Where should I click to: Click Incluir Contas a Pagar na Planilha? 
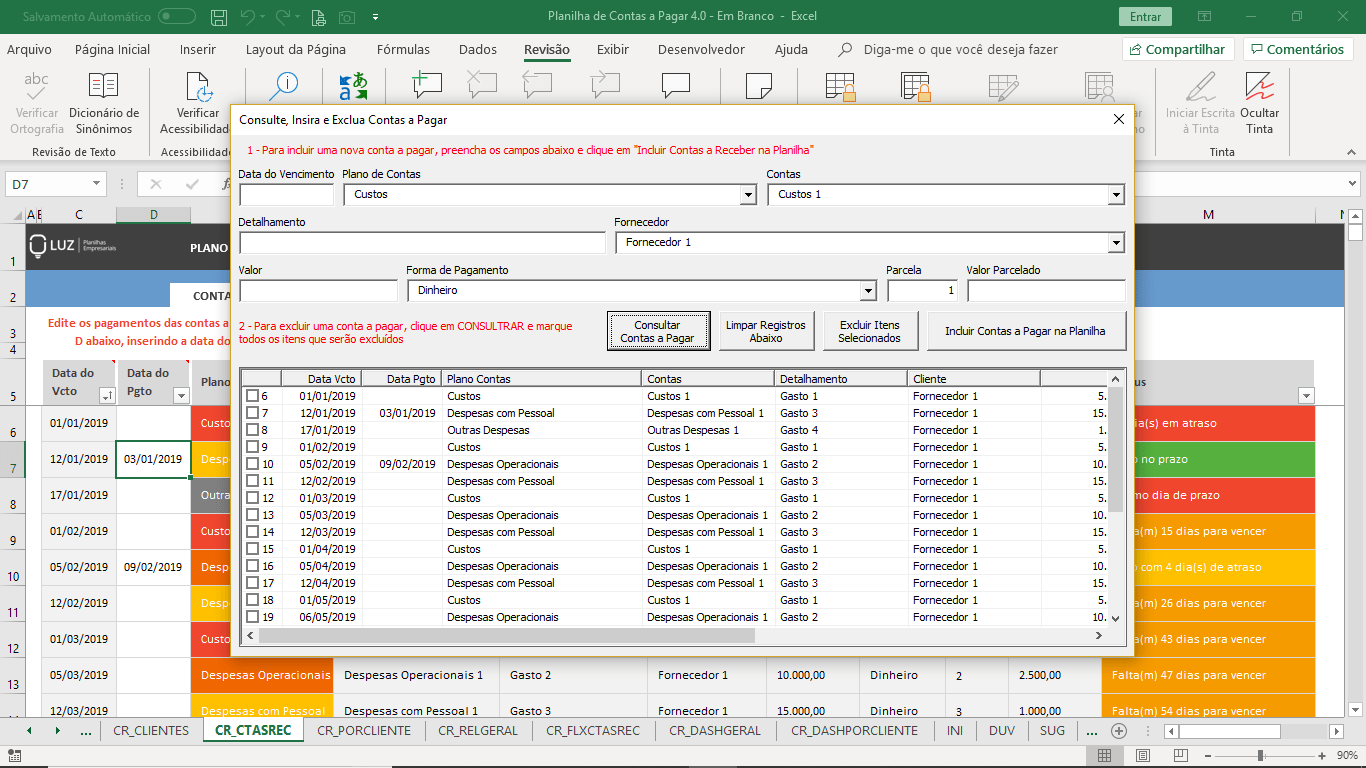(x=1025, y=331)
